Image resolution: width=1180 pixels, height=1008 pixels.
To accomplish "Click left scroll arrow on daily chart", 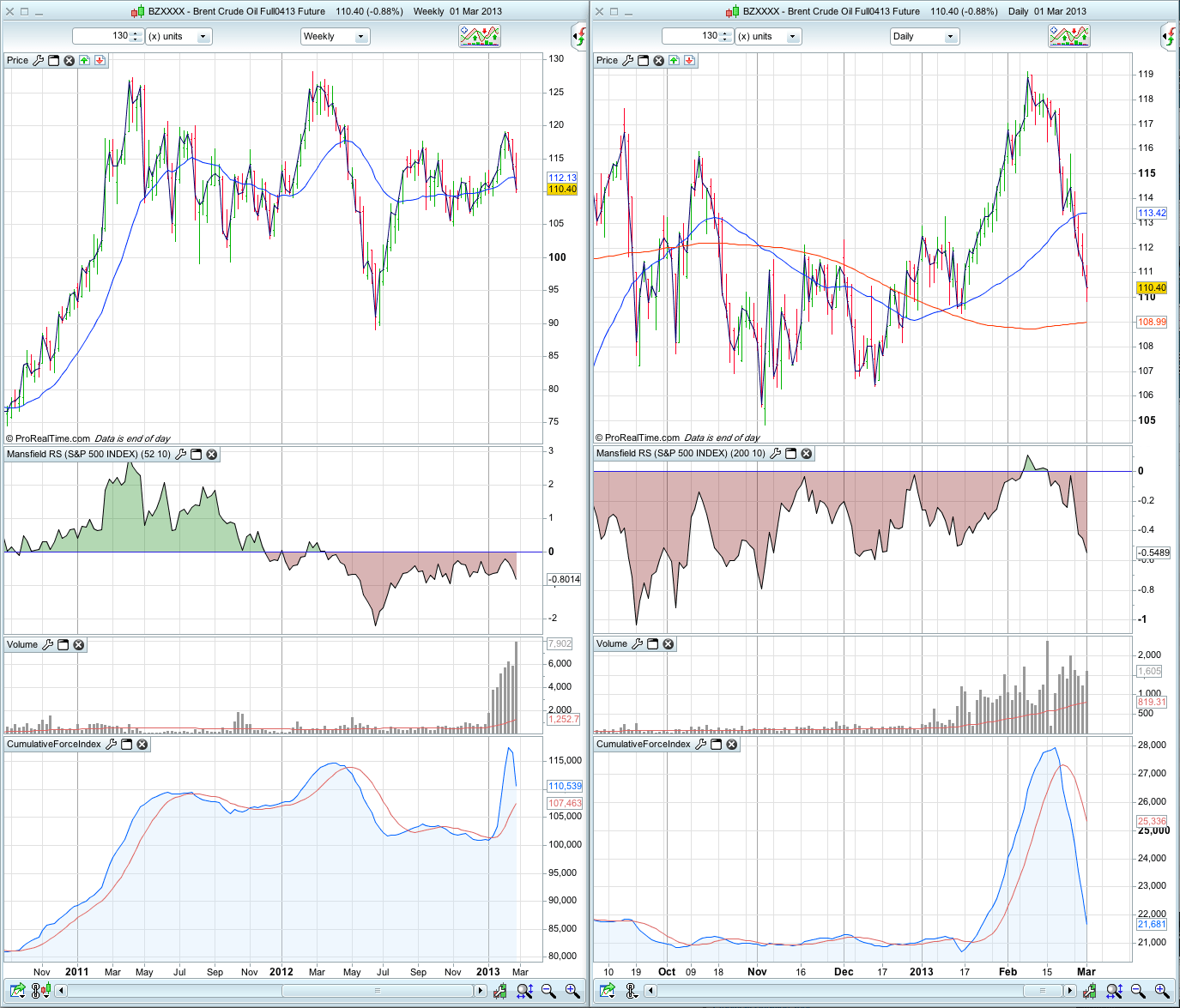I will (651, 992).
